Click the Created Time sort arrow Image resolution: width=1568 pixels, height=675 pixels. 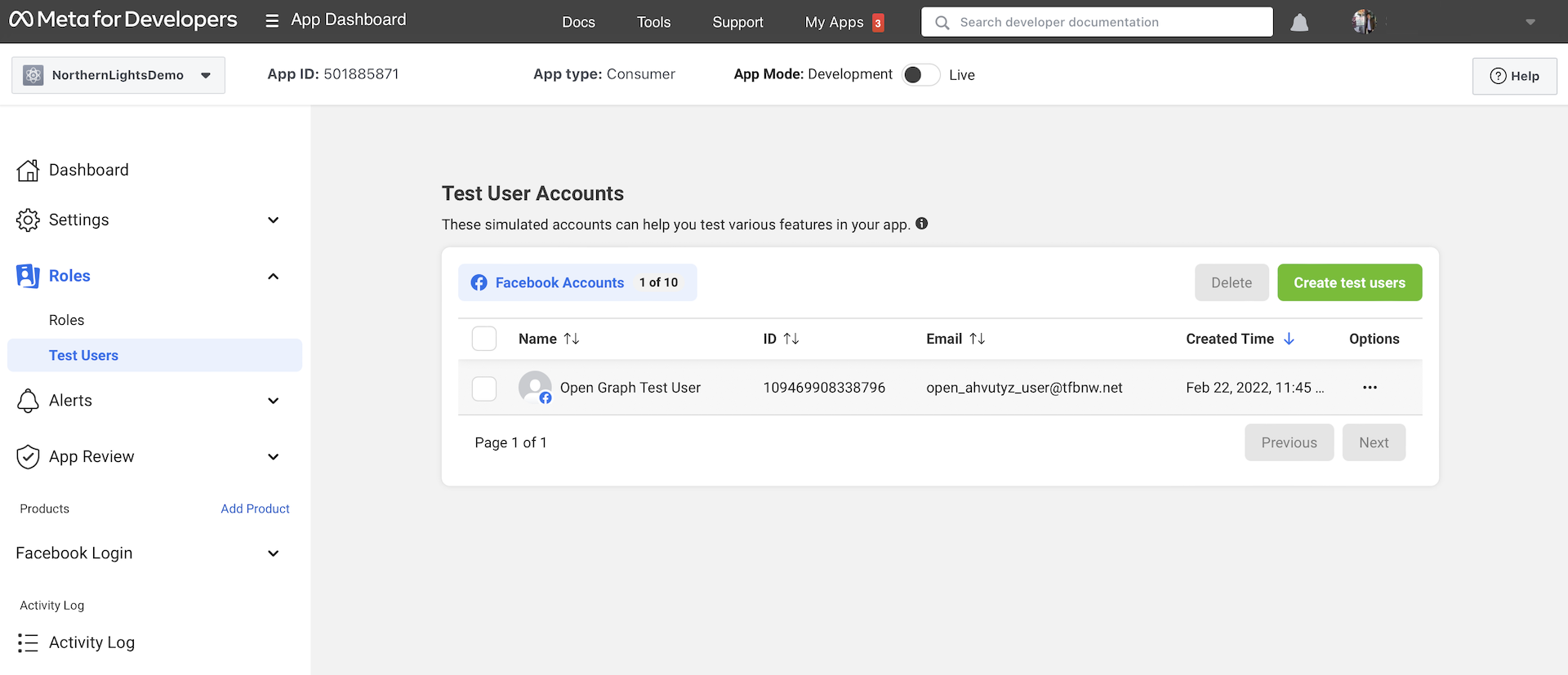[x=1289, y=339]
